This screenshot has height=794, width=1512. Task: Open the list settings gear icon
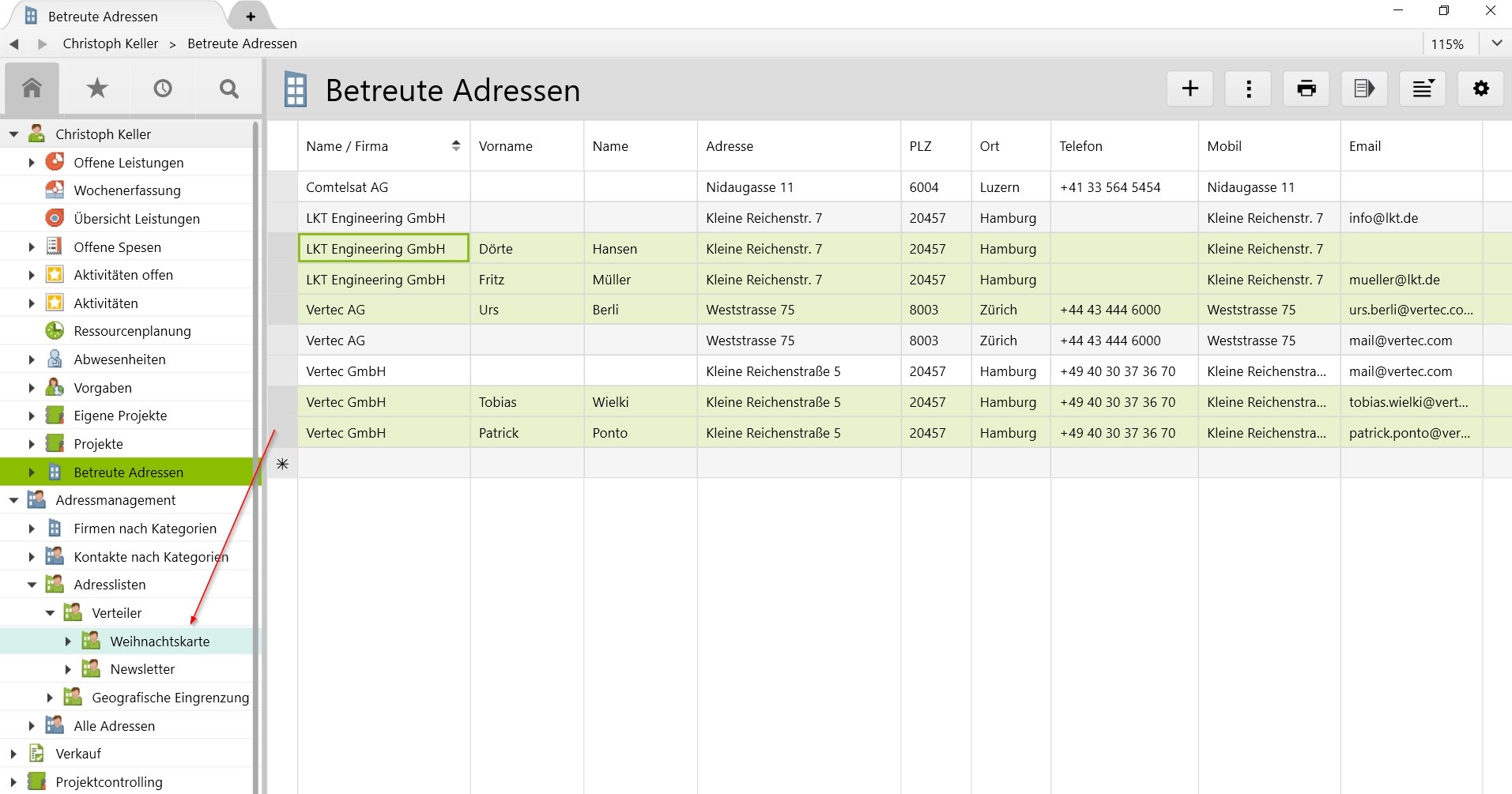tap(1480, 88)
